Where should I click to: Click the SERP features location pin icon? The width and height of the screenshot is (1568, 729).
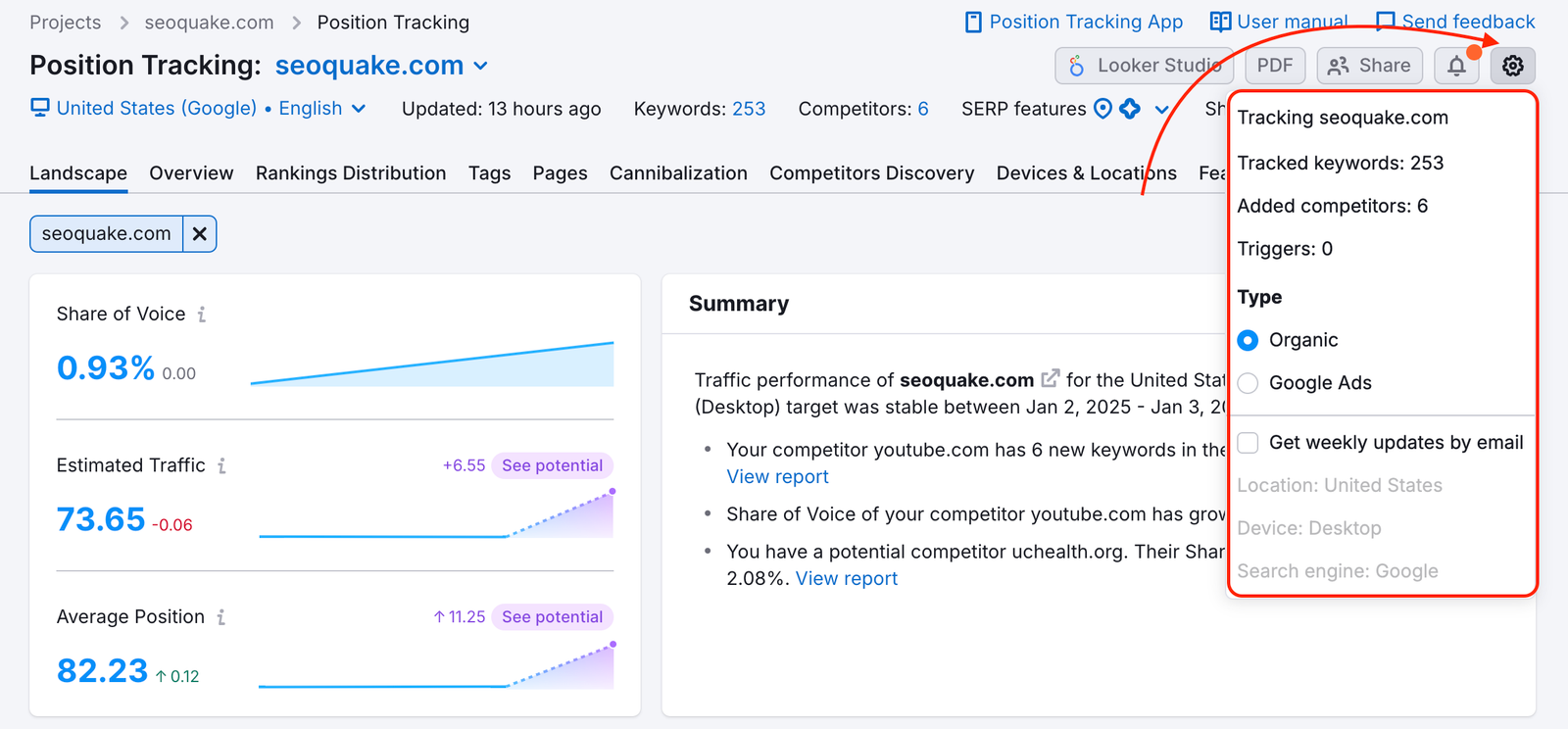(x=1102, y=109)
